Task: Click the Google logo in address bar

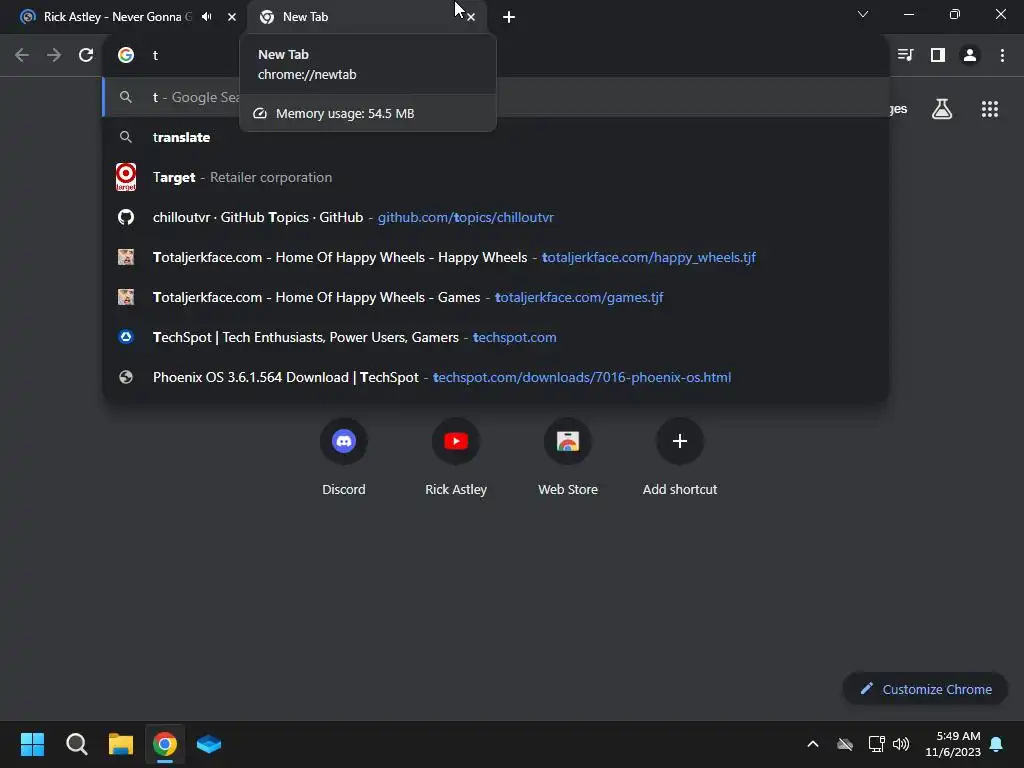Action: pos(126,55)
